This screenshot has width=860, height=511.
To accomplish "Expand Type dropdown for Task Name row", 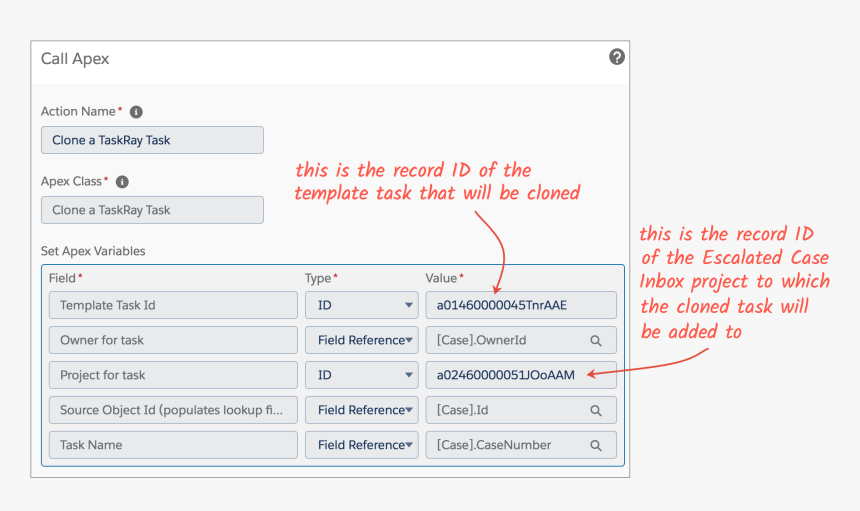I will tap(361, 445).
